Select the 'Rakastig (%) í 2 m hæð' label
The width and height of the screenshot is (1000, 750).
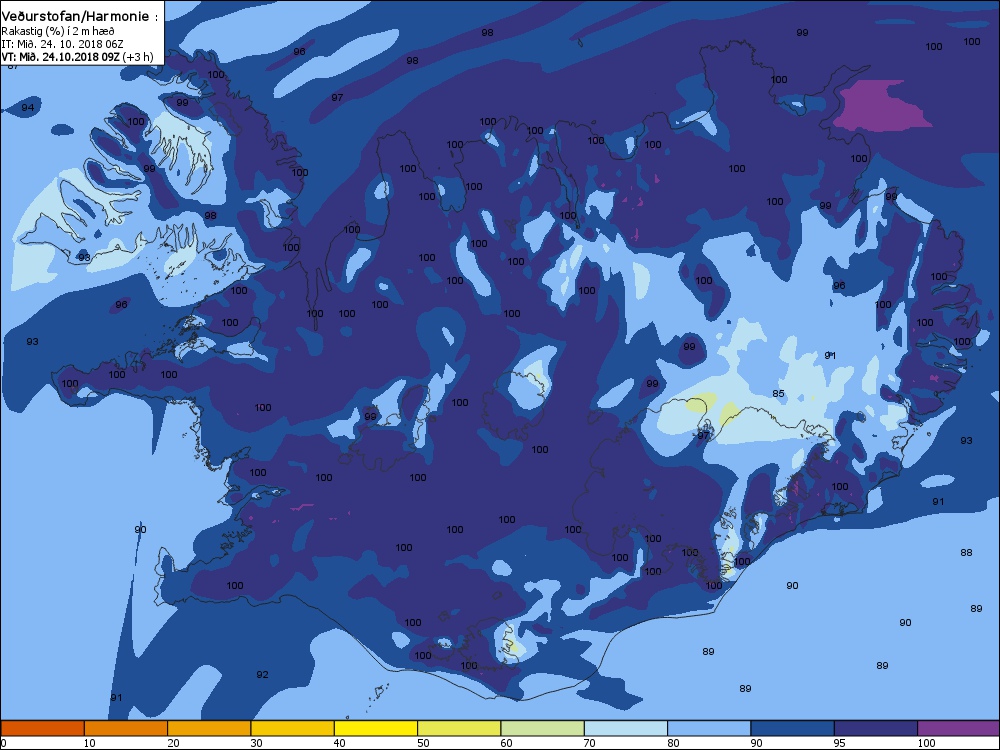tap(58, 31)
